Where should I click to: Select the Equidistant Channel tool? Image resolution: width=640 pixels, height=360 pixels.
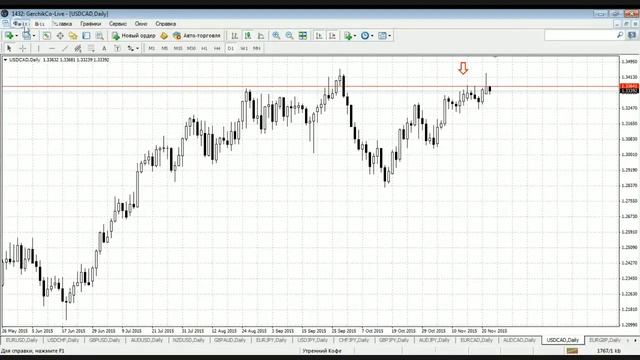(x=78, y=48)
